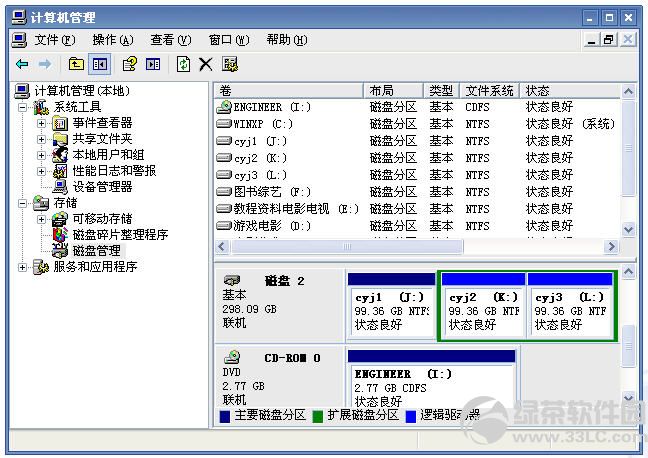Expand the 服务和应用程序 node
The height and width of the screenshot is (458, 648).
coord(23,267)
